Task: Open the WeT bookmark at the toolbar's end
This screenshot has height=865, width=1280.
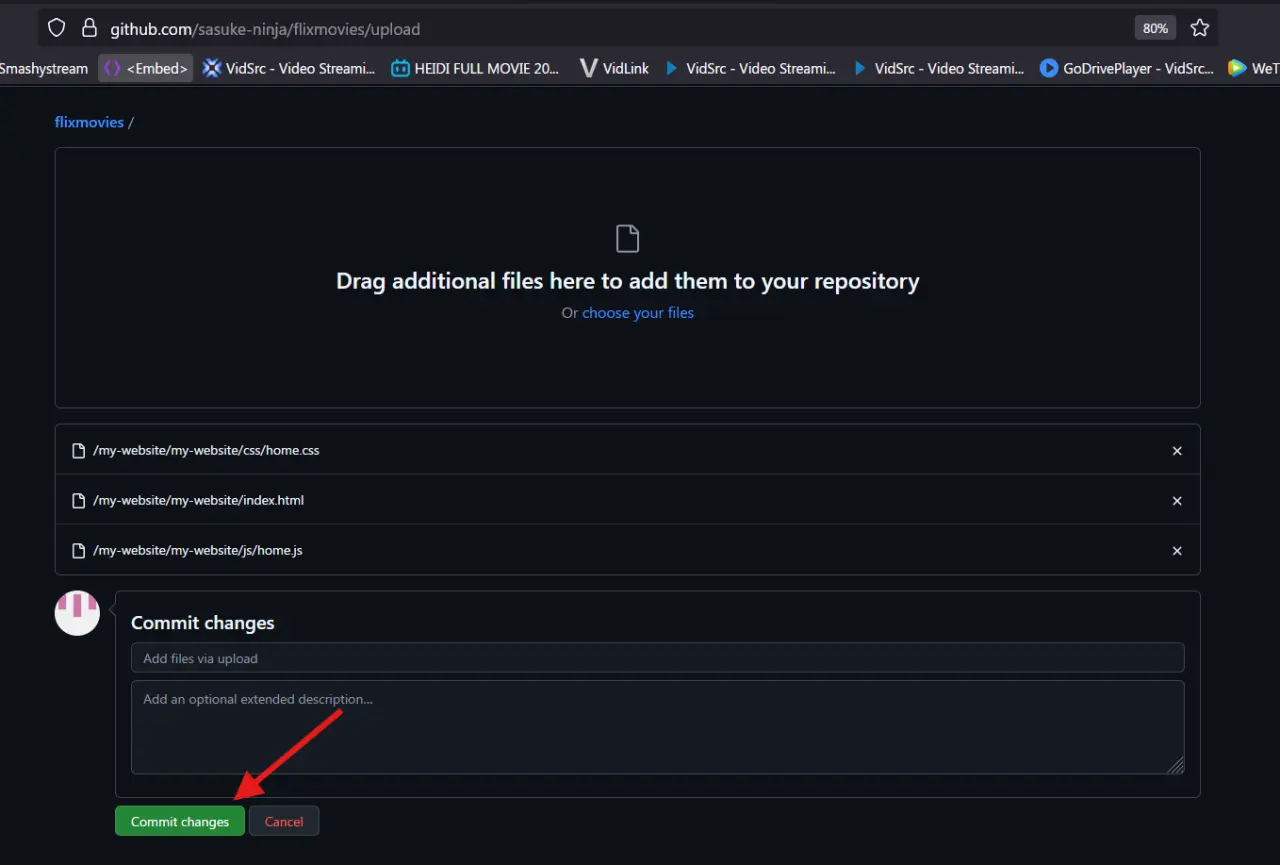Action: [1253, 68]
